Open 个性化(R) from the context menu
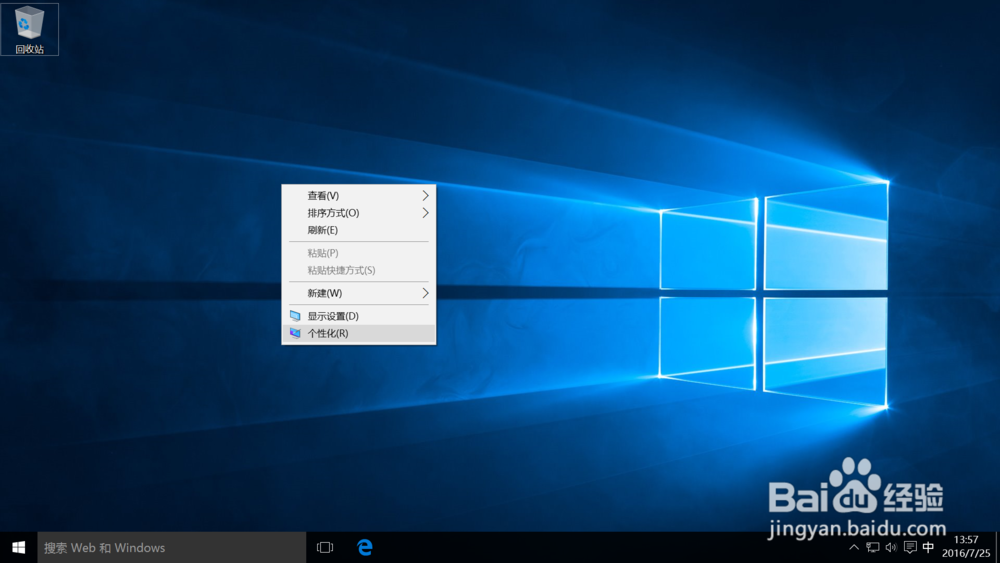This screenshot has width=1000, height=563. click(x=359, y=333)
